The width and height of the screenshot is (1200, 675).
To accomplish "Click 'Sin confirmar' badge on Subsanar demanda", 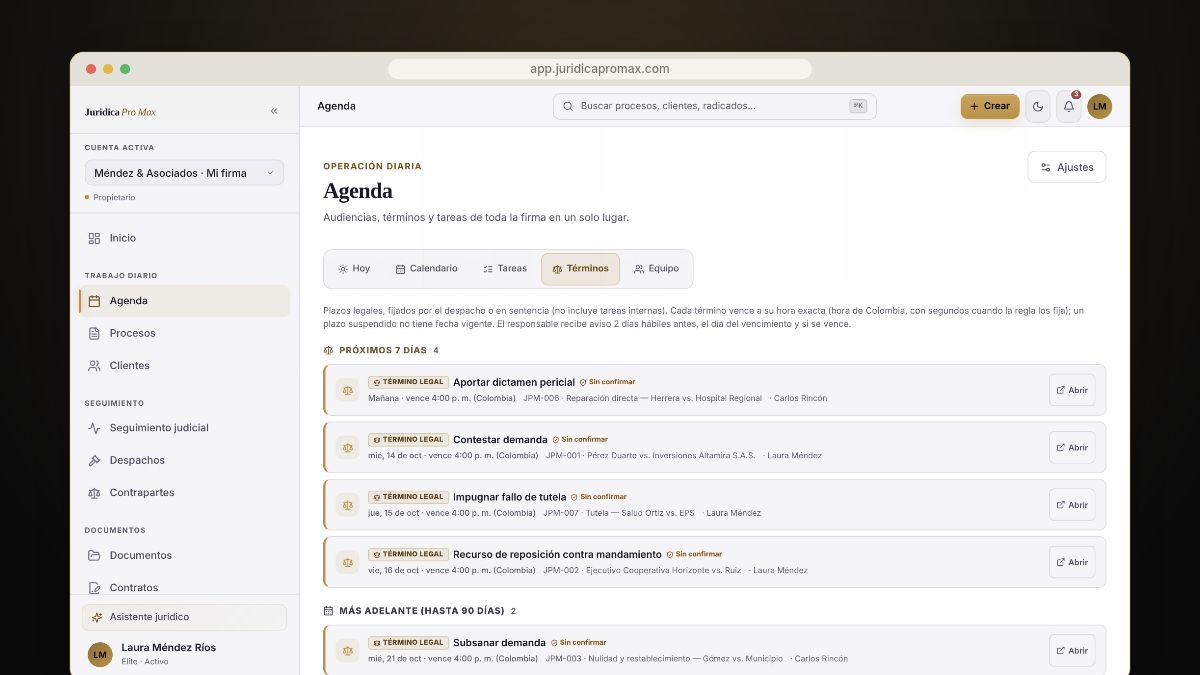I will [578, 643].
